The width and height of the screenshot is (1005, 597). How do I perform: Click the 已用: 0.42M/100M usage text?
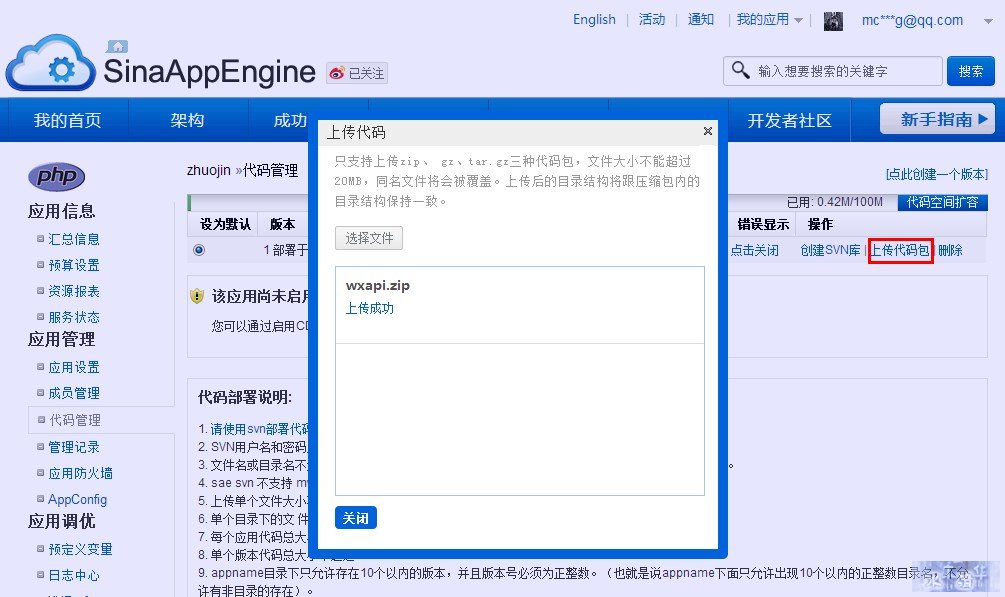point(835,202)
